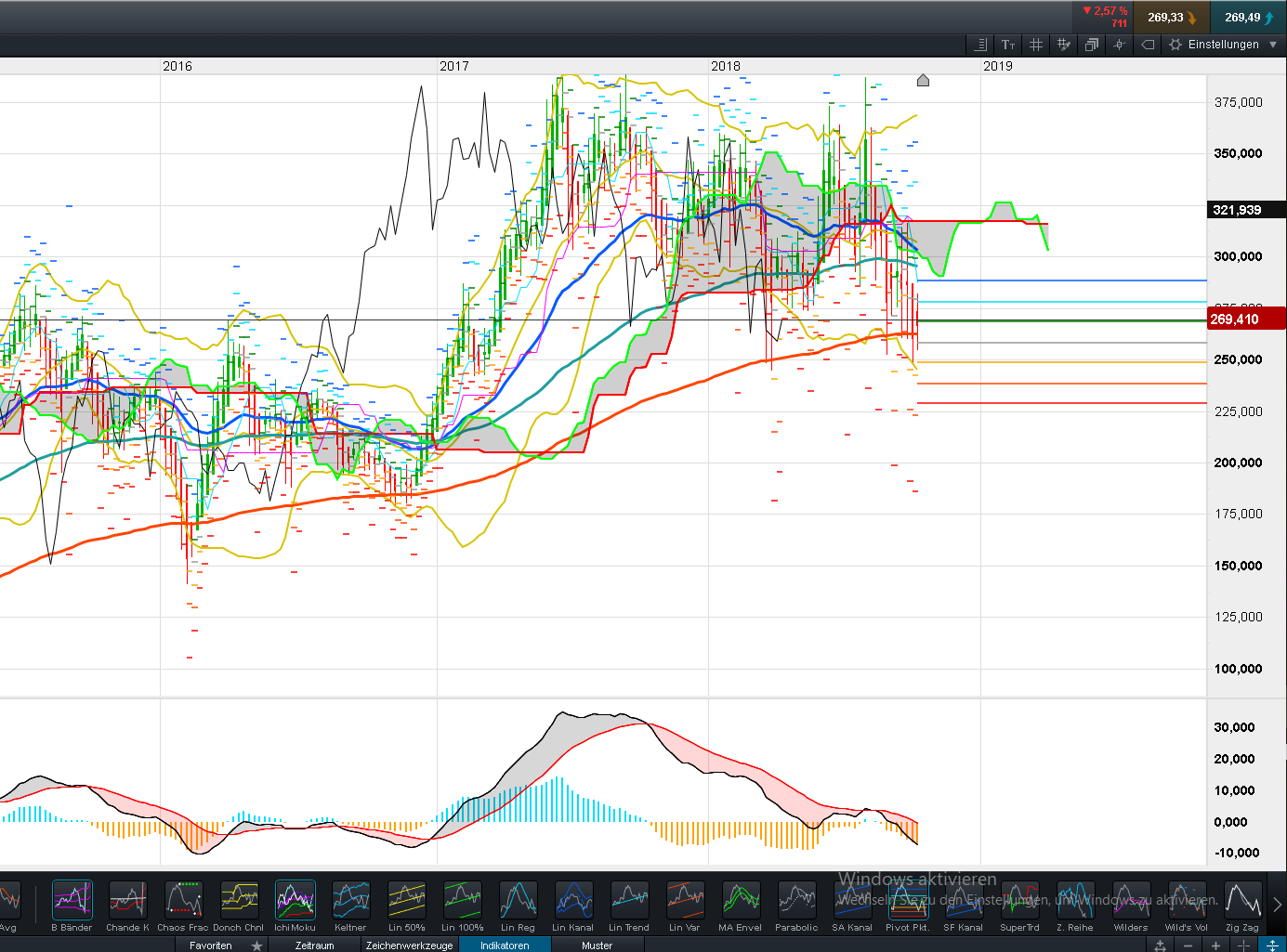Image resolution: width=1287 pixels, height=952 pixels.
Task: Click the buy price 269,49 button
Action: pos(1248,18)
